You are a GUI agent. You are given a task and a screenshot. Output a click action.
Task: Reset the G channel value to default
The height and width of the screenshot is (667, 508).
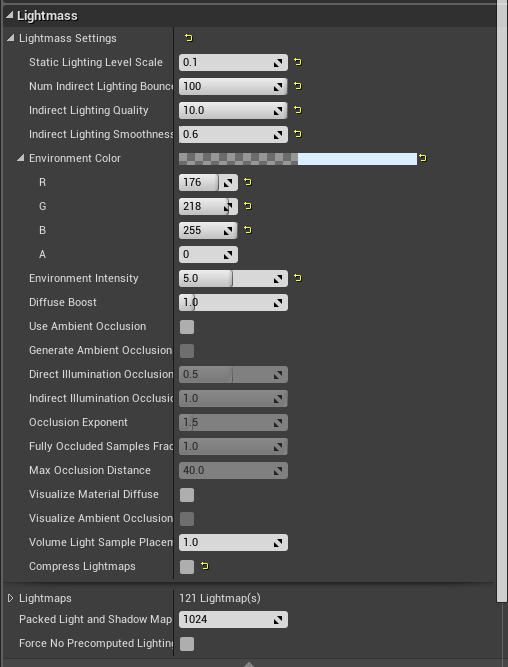pyautogui.click(x=248, y=206)
